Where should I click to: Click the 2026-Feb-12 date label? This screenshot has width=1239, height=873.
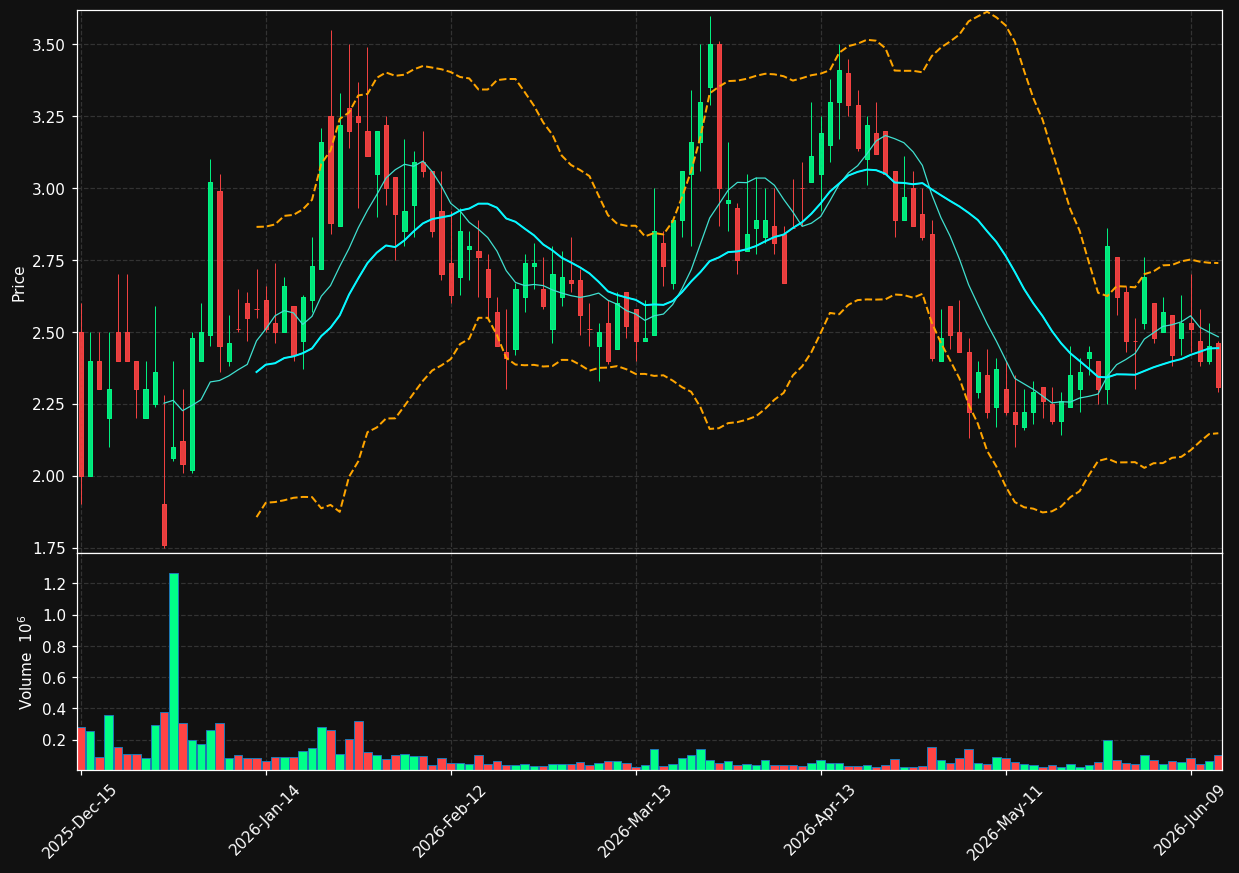pos(449,821)
